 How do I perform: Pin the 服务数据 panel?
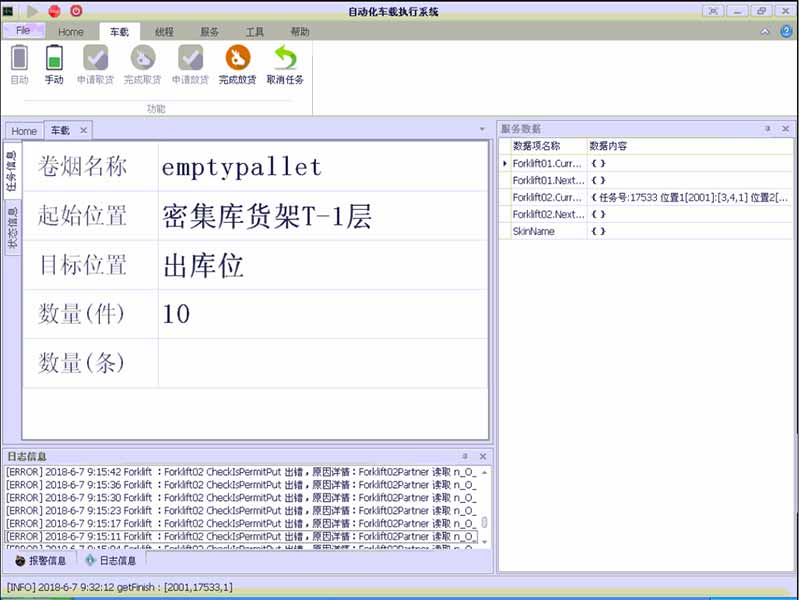click(x=768, y=129)
